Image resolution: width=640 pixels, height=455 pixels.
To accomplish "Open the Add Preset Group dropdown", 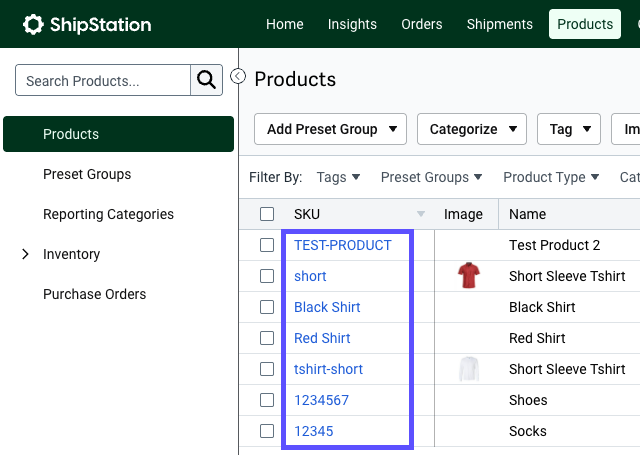I will point(330,129).
